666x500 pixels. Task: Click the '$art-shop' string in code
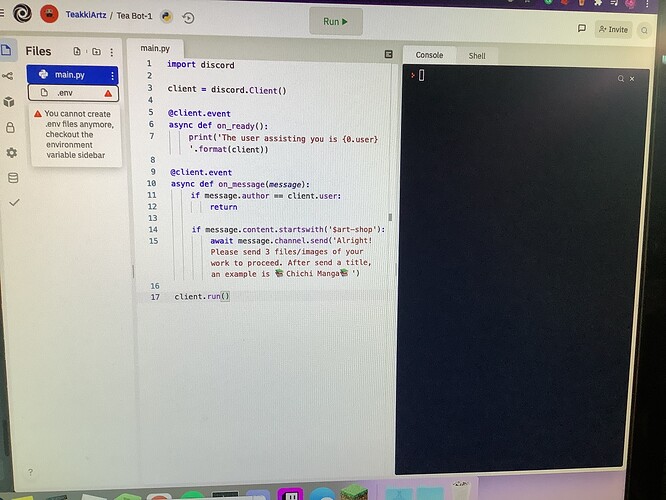click(x=353, y=229)
